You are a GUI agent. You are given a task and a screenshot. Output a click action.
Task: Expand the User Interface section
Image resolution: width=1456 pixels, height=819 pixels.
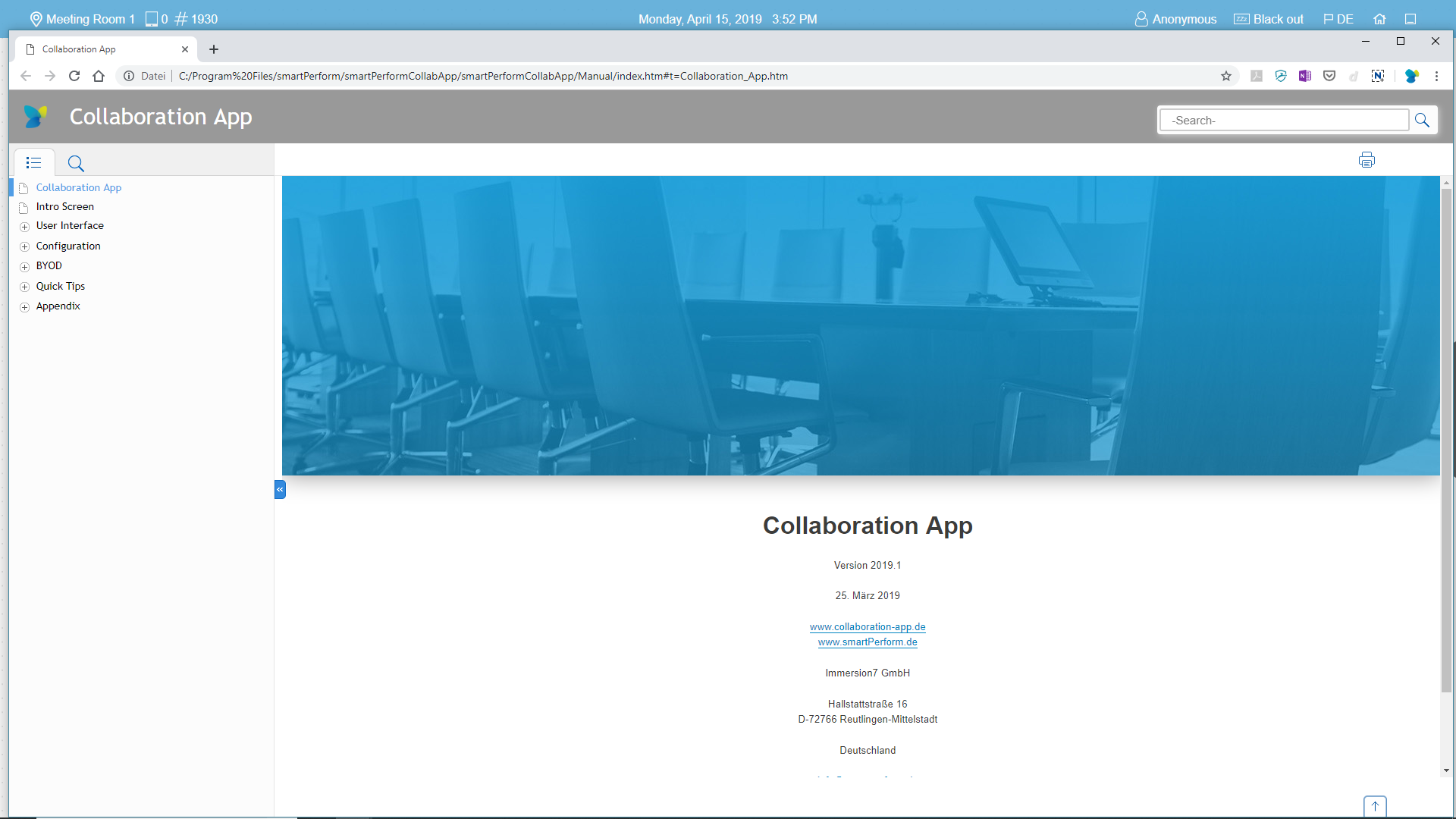(24, 227)
